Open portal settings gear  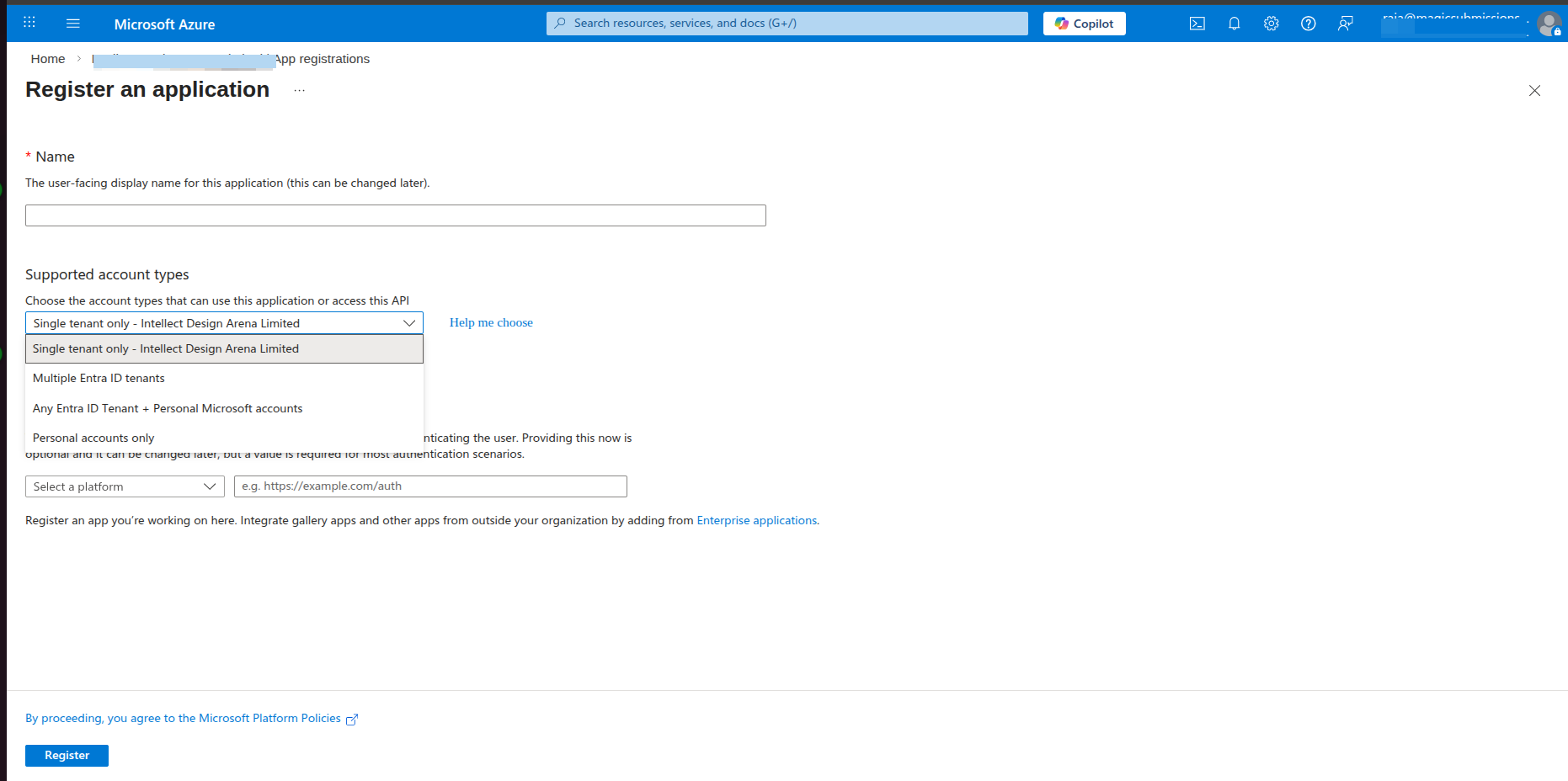(x=1272, y=24)
